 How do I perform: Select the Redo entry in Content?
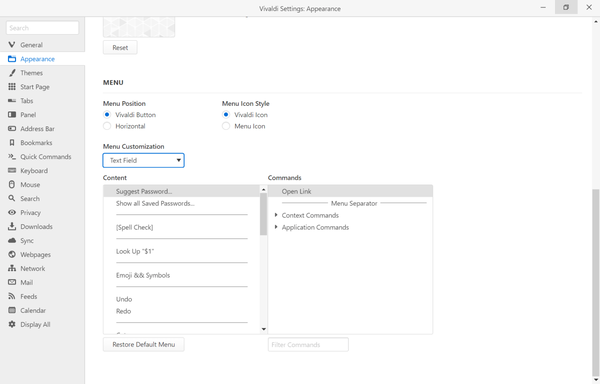click(x=182, y=311)
